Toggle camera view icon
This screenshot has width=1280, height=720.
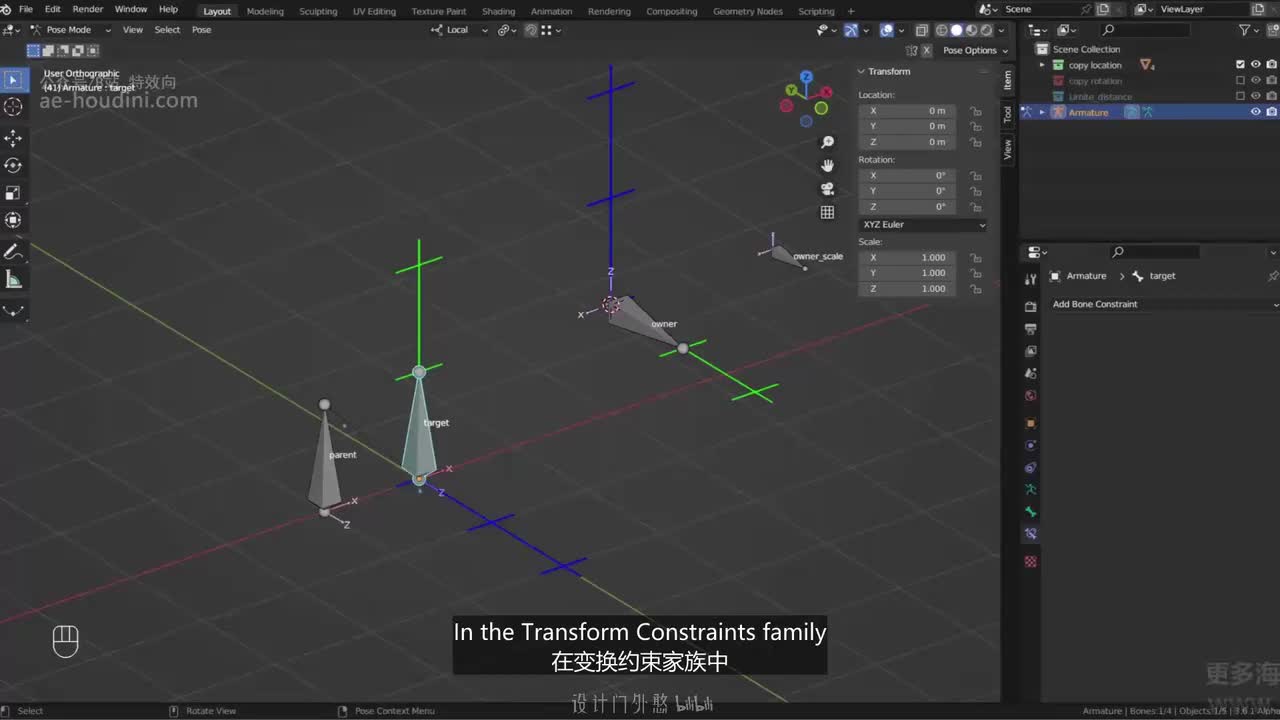(x=827, y=188)
